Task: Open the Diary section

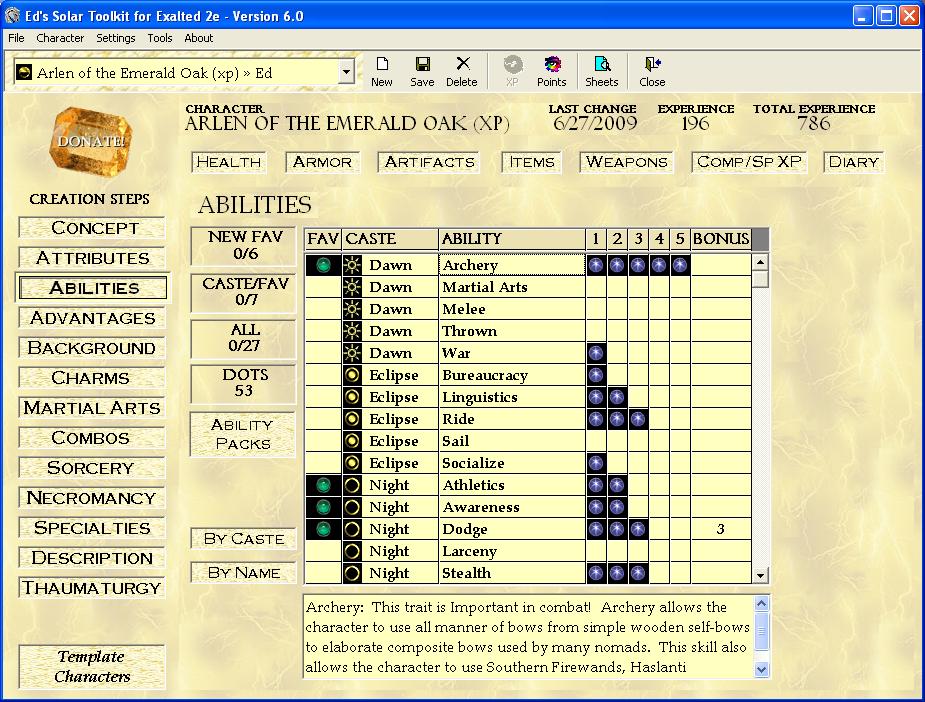Action: coord(854,162)
